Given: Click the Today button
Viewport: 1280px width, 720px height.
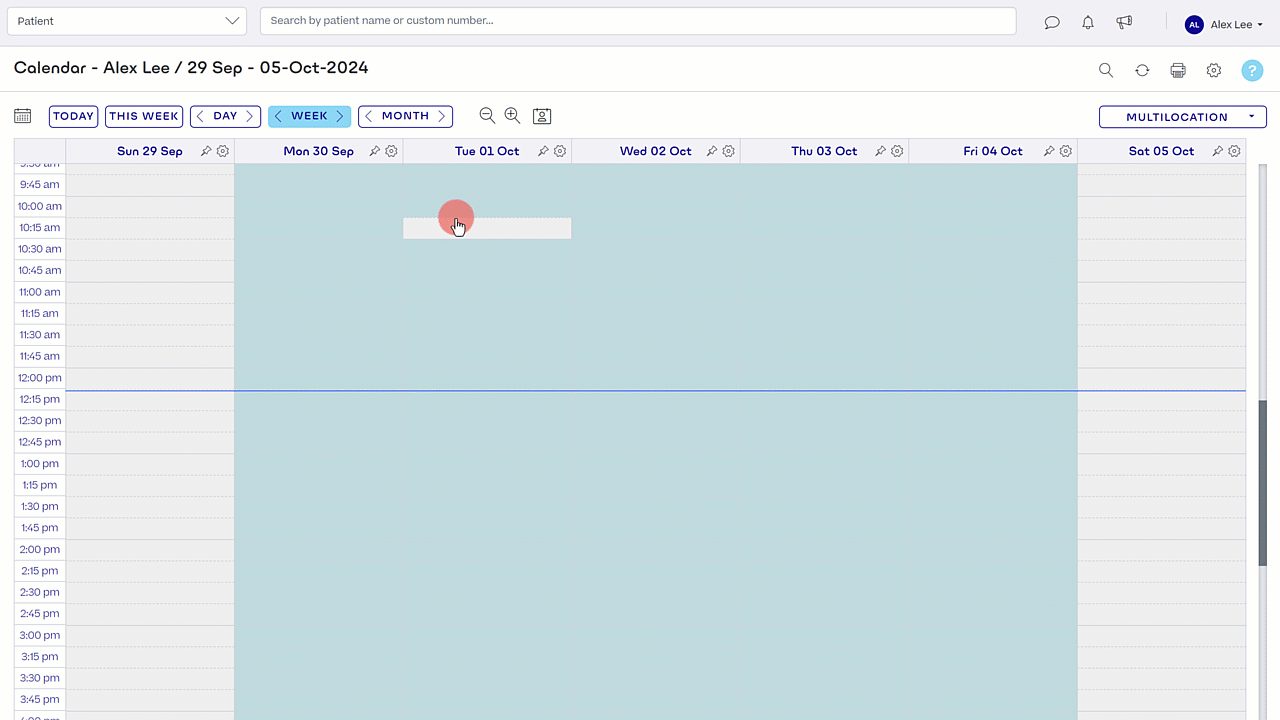Looking at the screenshot, I should click(x=73, y=116).
